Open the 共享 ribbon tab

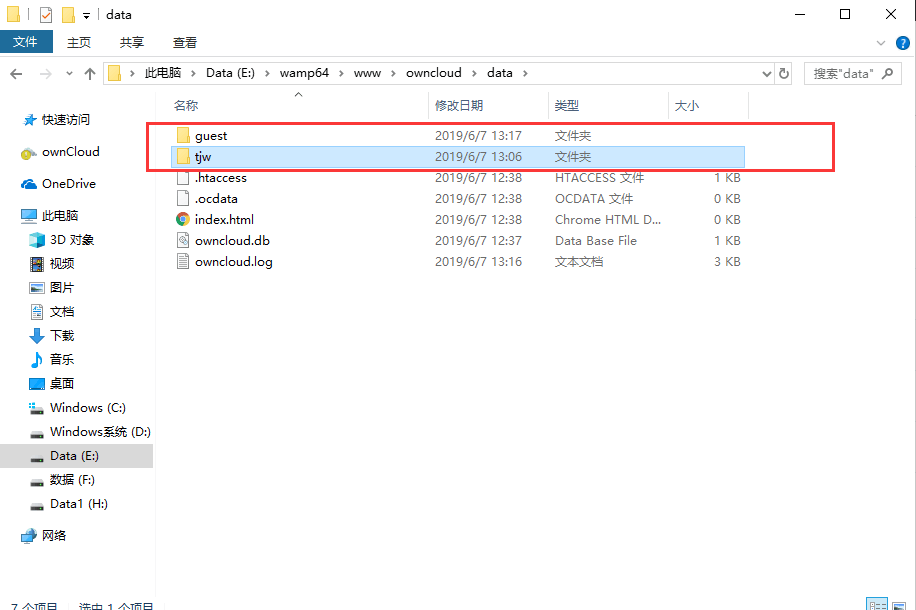coord(132,43)
